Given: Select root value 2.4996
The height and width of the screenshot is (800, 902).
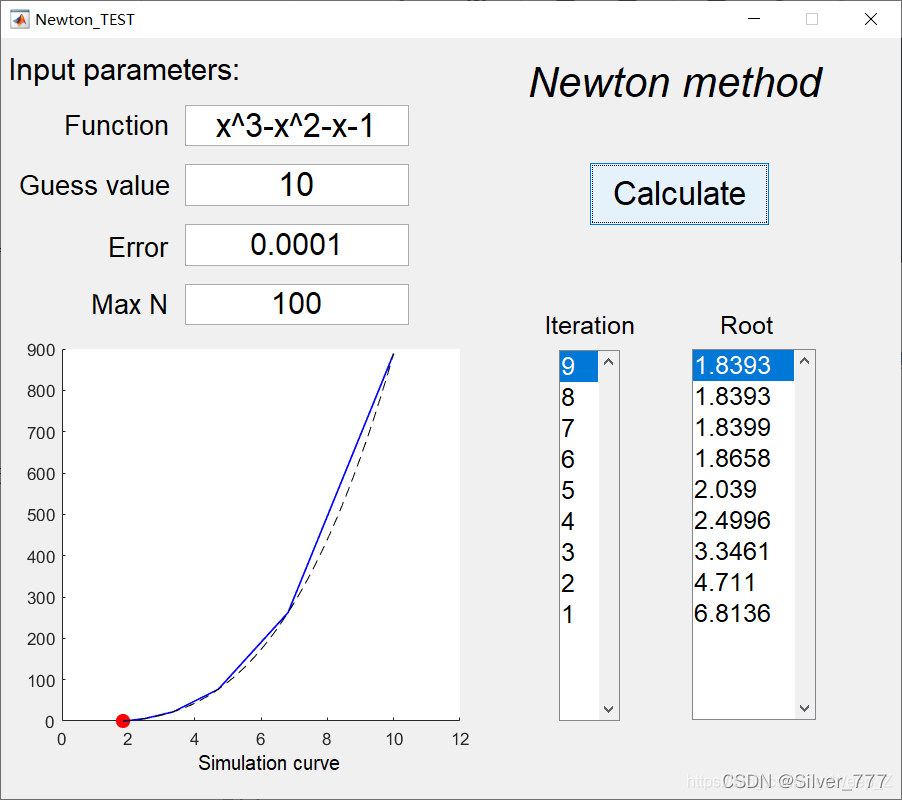Looking at the screenshot, I should (x=743, y=521).
